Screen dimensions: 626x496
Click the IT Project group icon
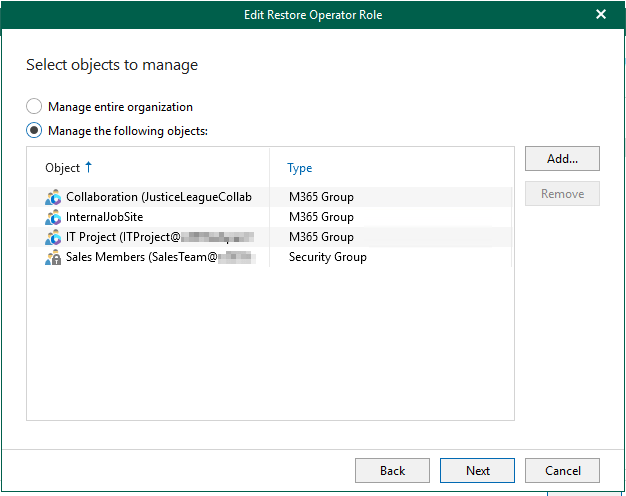point(54,237)
